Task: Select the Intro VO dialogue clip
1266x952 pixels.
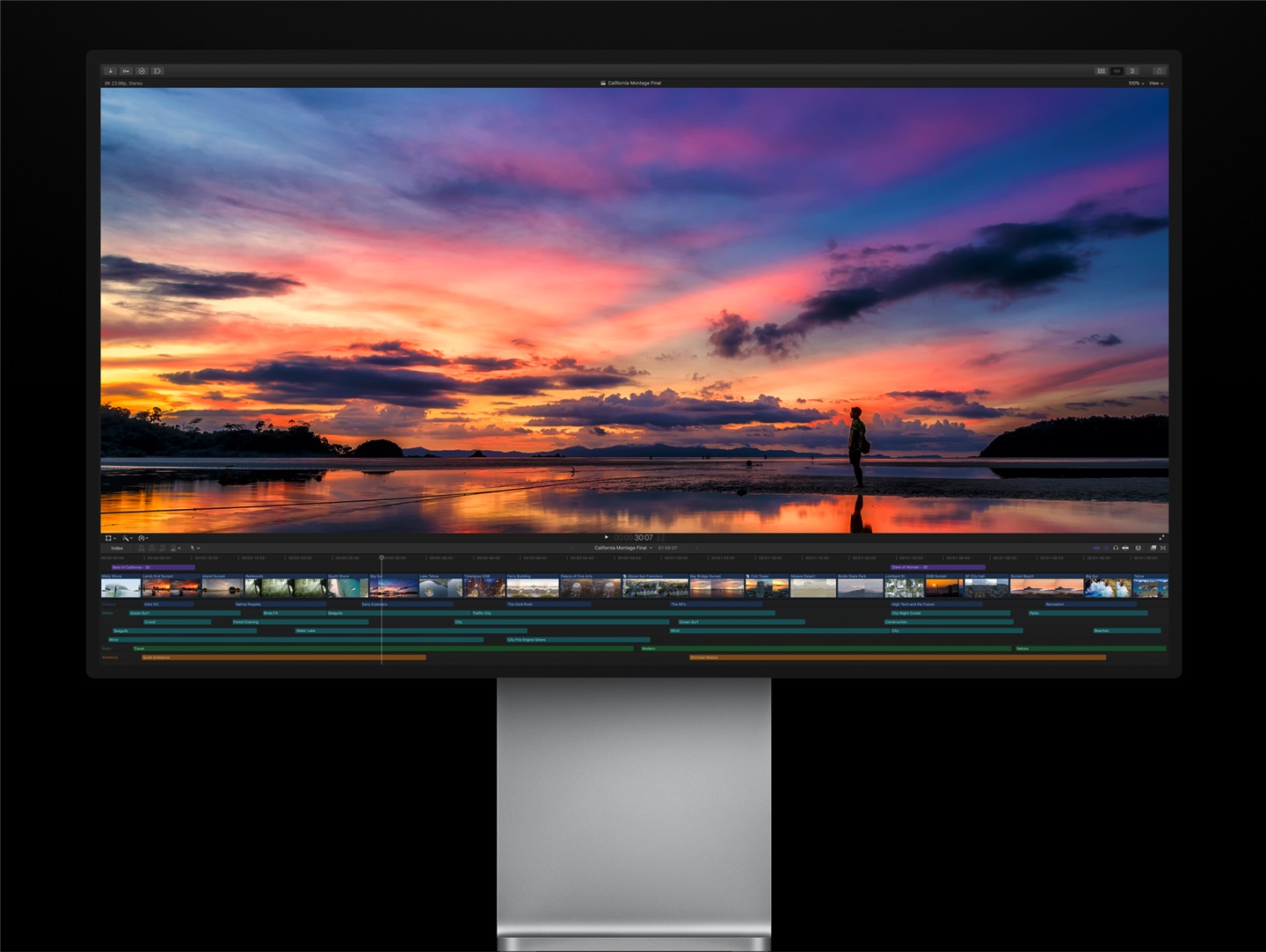Action: click(x=168, y=604)
